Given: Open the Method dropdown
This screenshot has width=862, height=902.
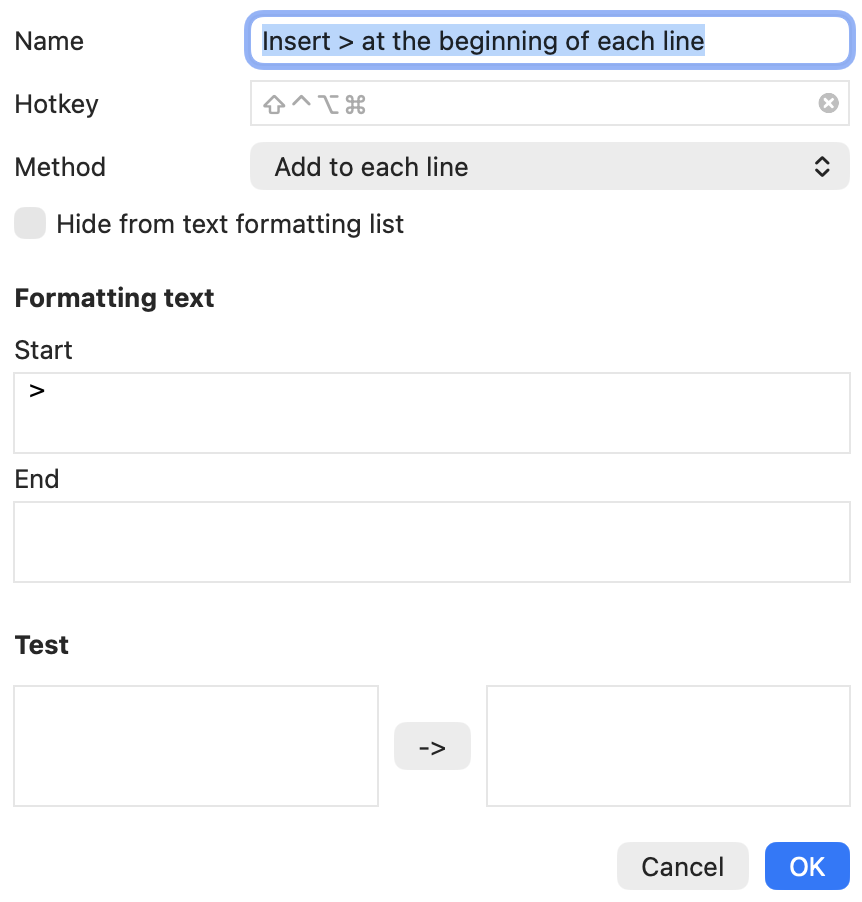Looking at the screenshot, I should click(x=550, y=166).
